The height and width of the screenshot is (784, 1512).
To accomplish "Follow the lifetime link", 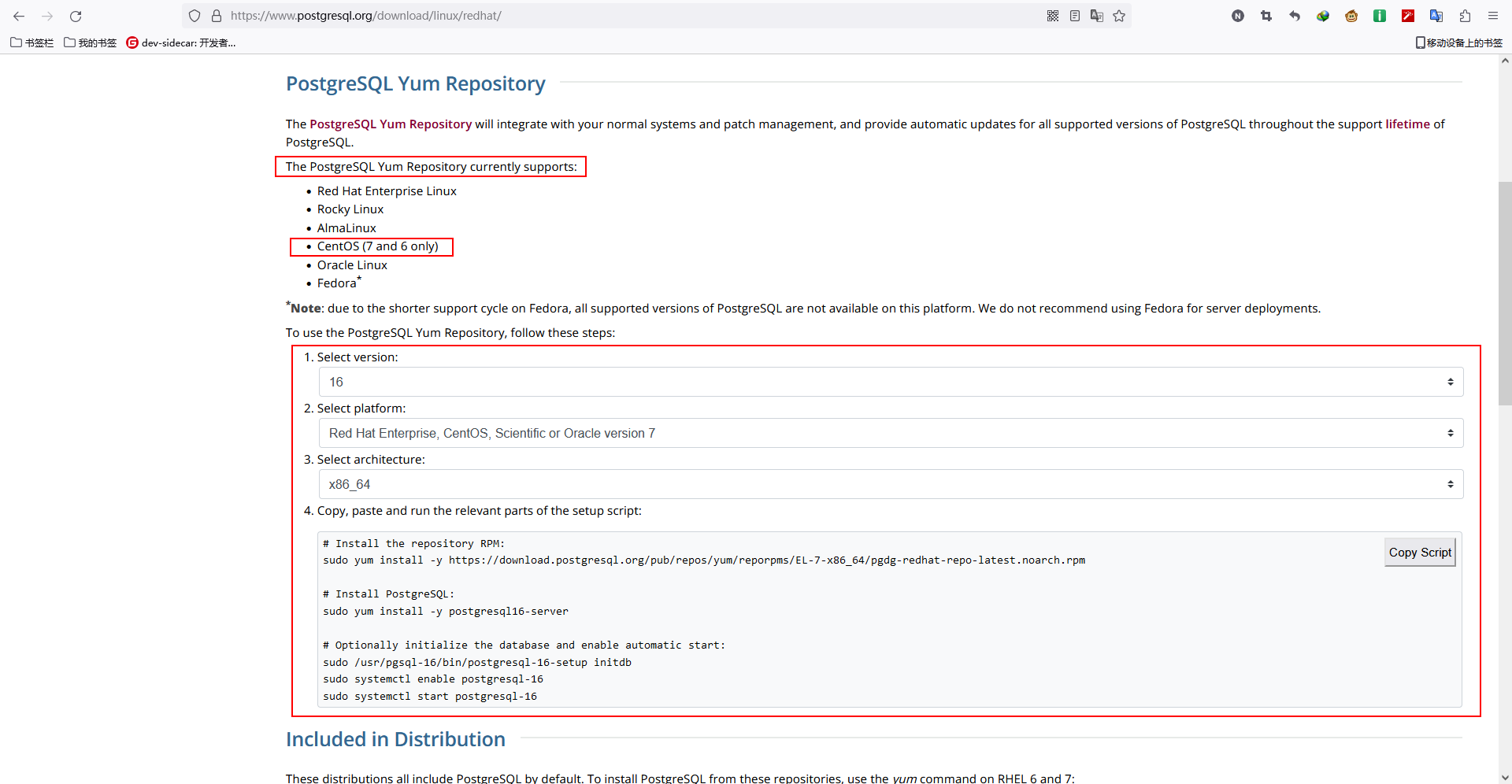I will (1407, 124).
